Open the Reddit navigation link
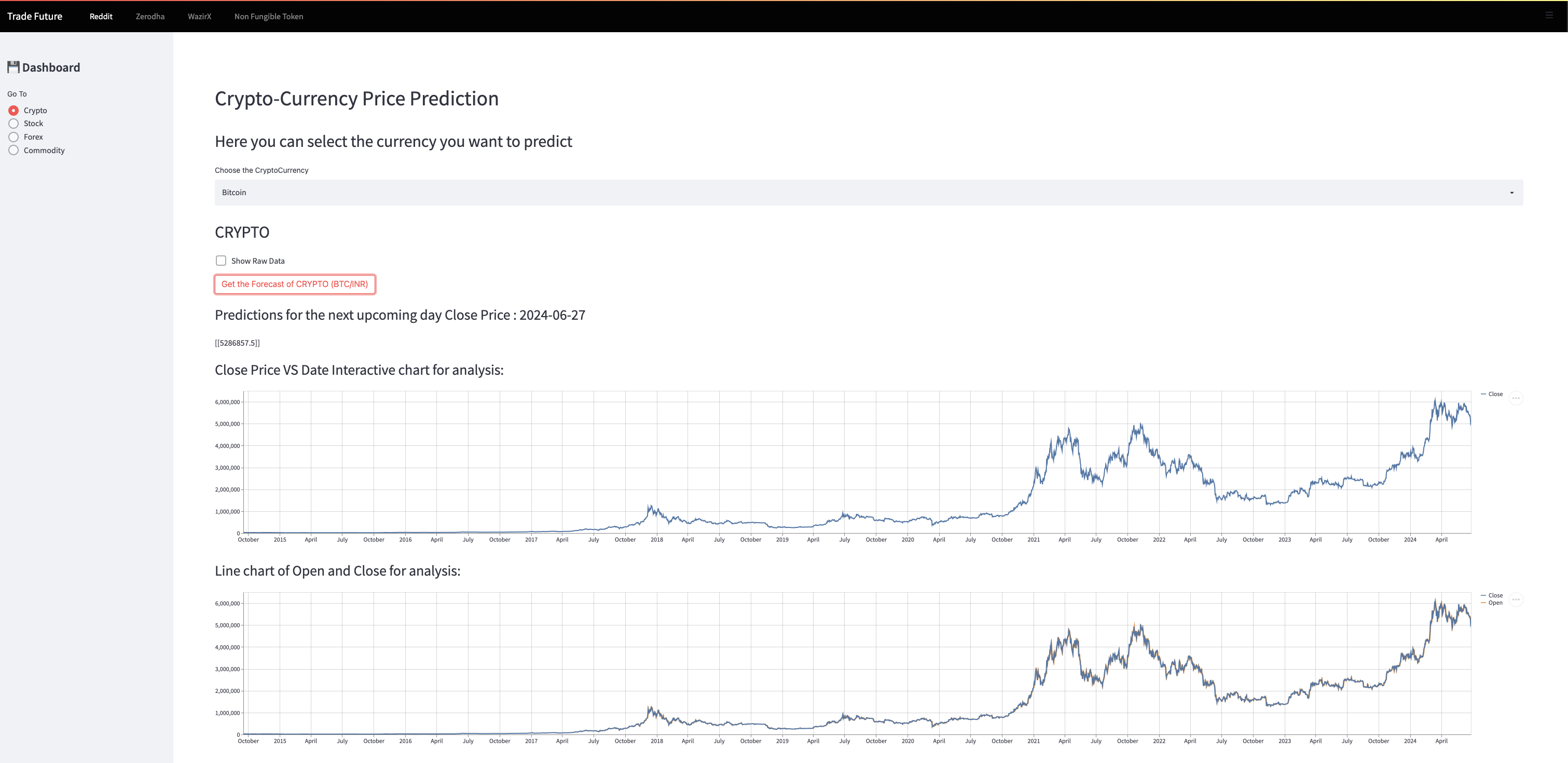Image resolution: width=1568 pixels, height=763 pixels. click(x=101, y=17)
